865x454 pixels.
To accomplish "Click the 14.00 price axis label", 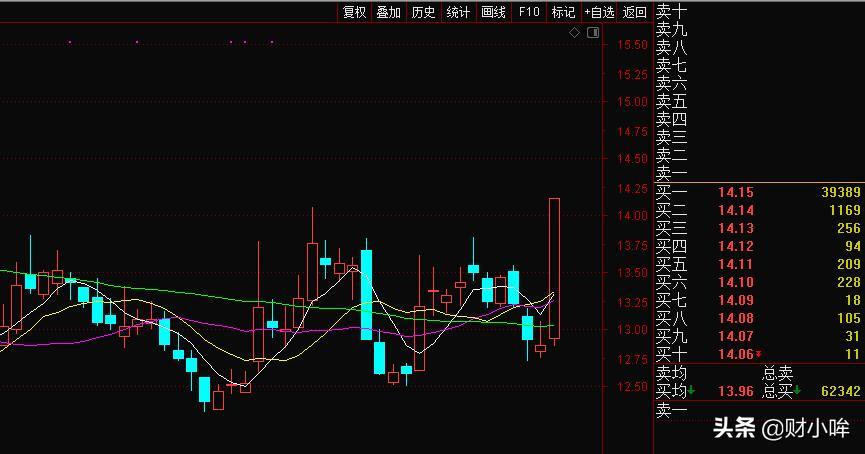I will [x=632, y=216].
